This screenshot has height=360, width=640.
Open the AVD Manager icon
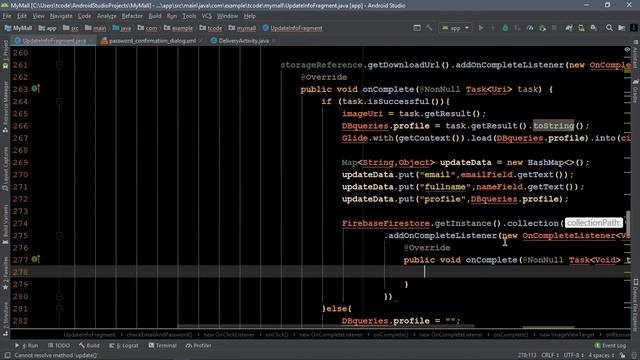tap(581, 28)
